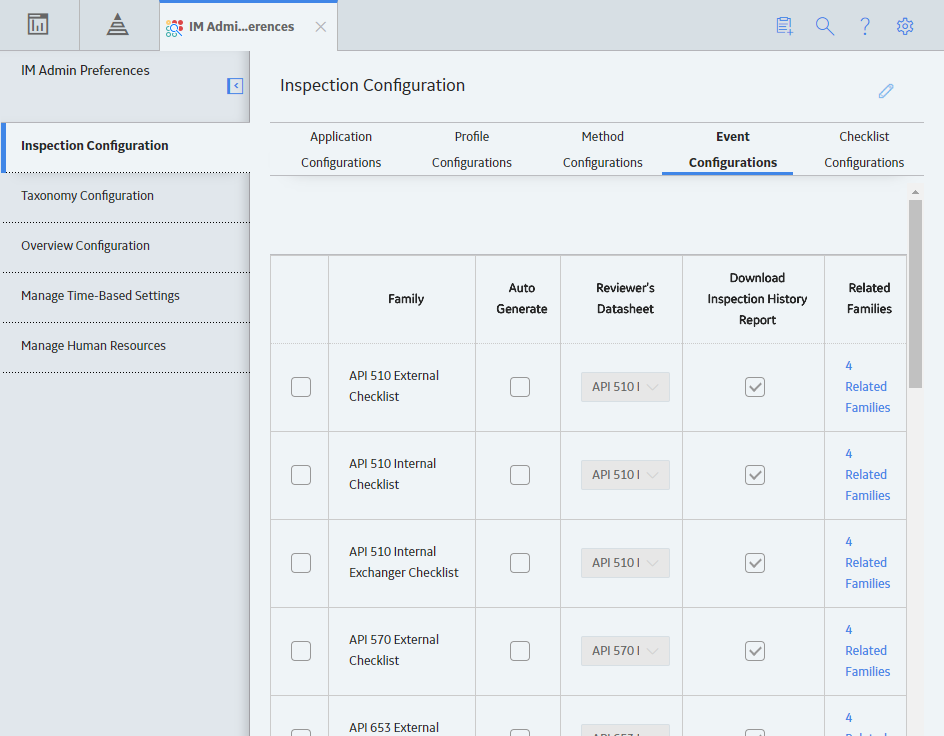The image size is (944, 736).
Task: Toggle Download History Report for API 510 External Checklist
Action: 755,387
